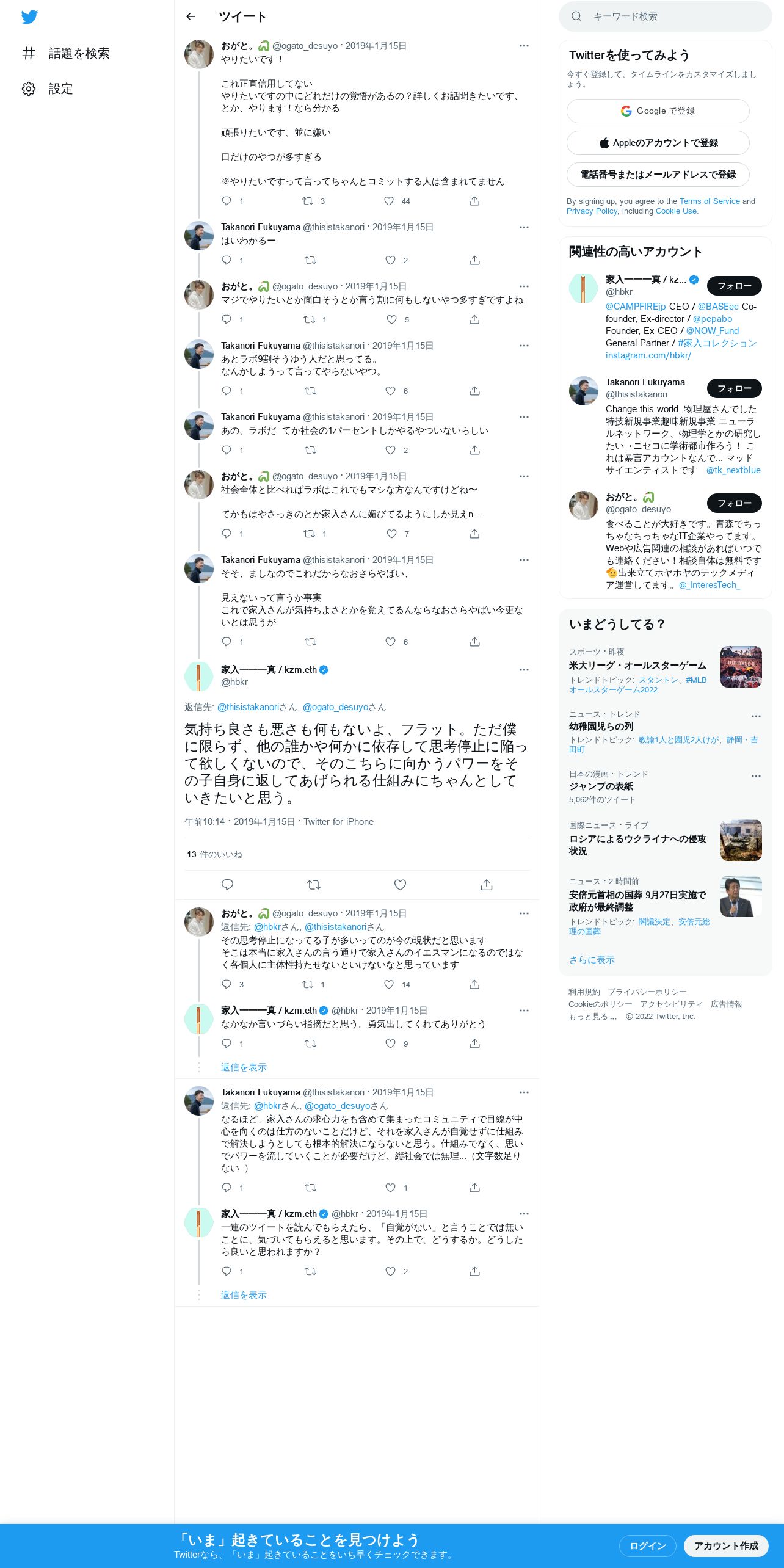Follow Takanori Fukuyama in related accounts

click(734, 388)
